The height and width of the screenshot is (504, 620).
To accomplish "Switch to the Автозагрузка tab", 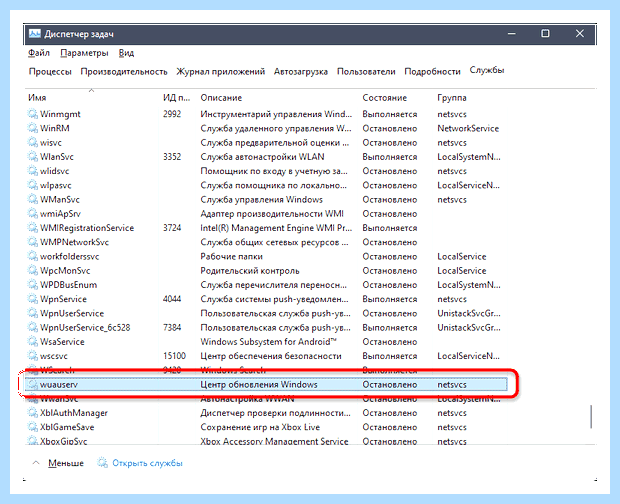I will [301, 72].
